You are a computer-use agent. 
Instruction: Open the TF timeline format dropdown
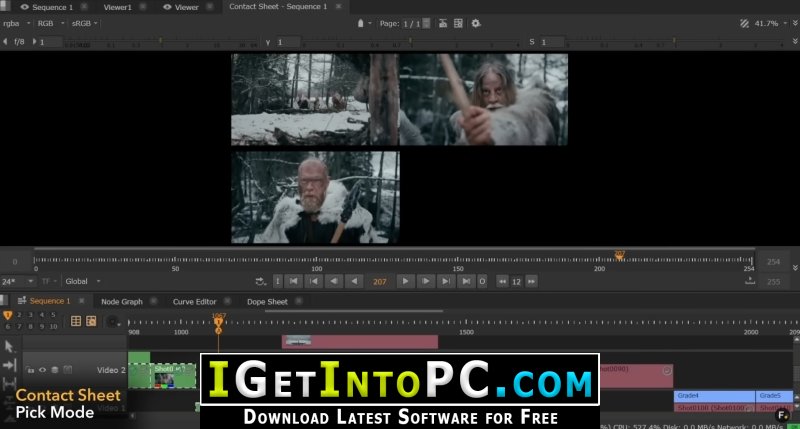[49, 281]
